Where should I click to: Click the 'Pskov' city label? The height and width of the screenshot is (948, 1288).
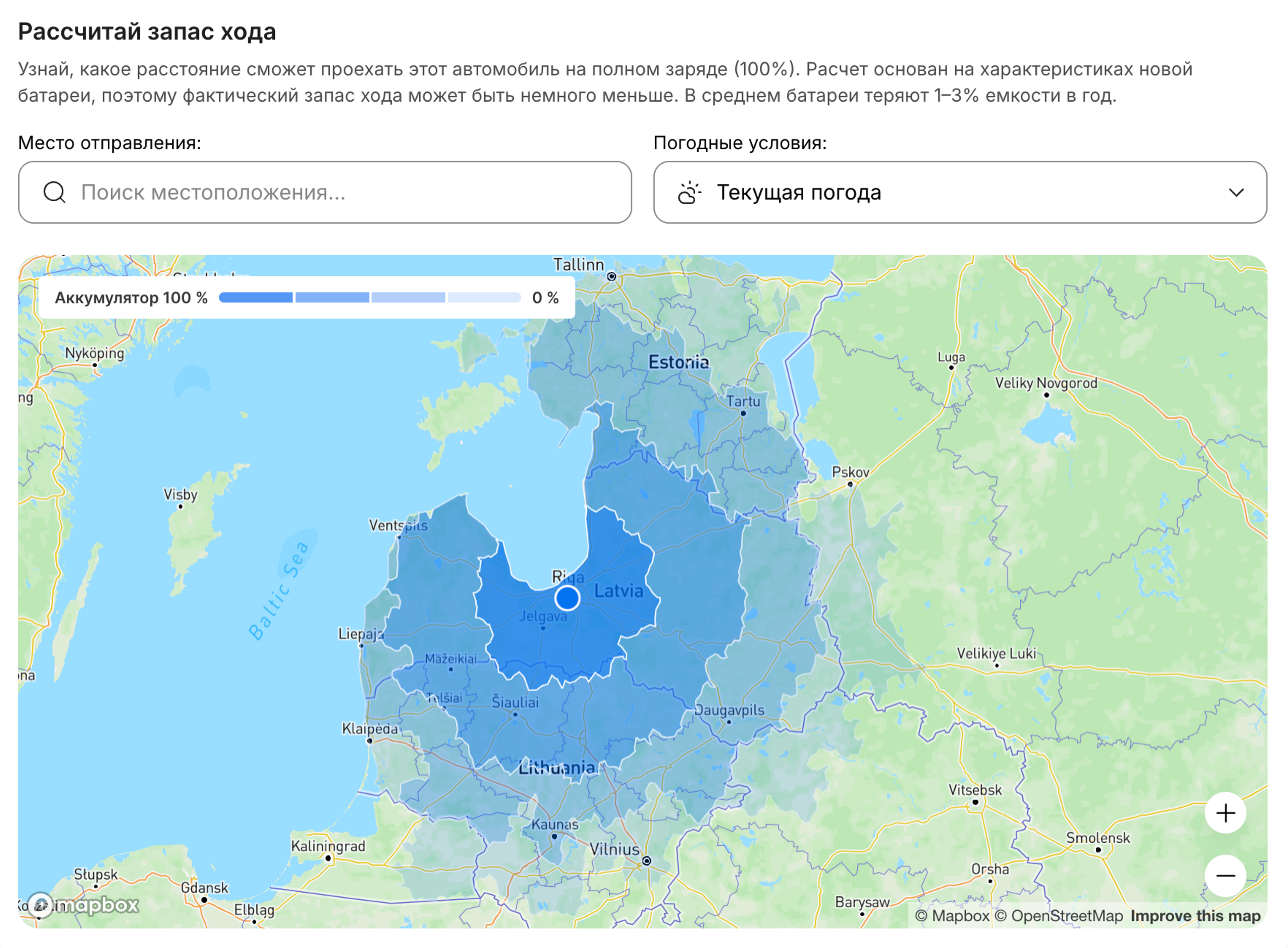(x=850, y=472)
